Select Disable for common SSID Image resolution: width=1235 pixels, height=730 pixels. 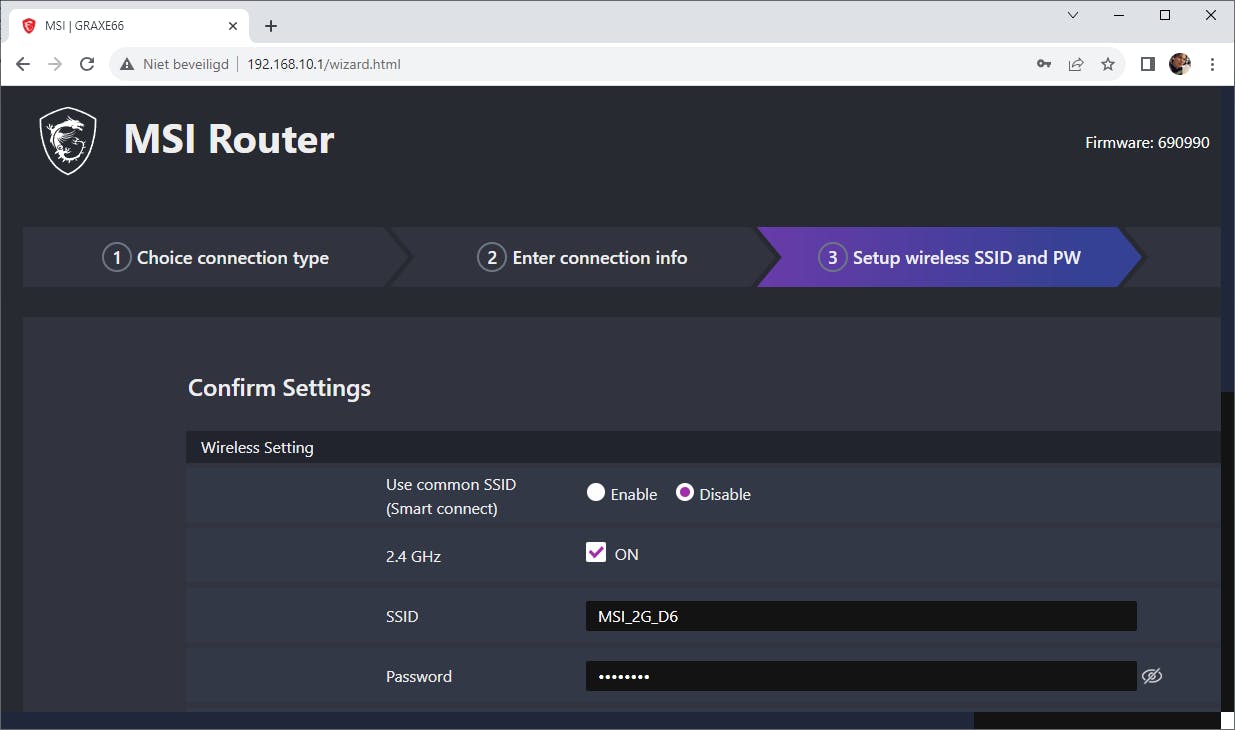click(685, 493)
